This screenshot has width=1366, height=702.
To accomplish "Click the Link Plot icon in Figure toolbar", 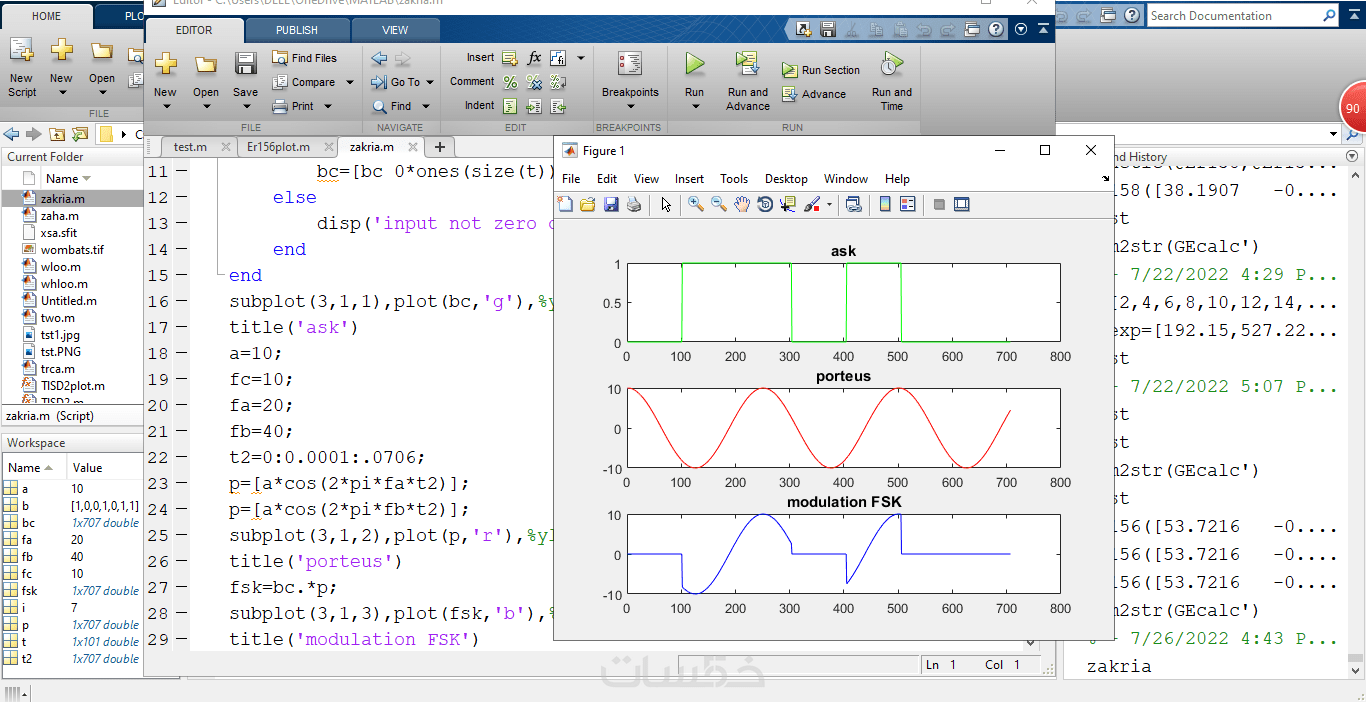I will (x=853, y=205).
